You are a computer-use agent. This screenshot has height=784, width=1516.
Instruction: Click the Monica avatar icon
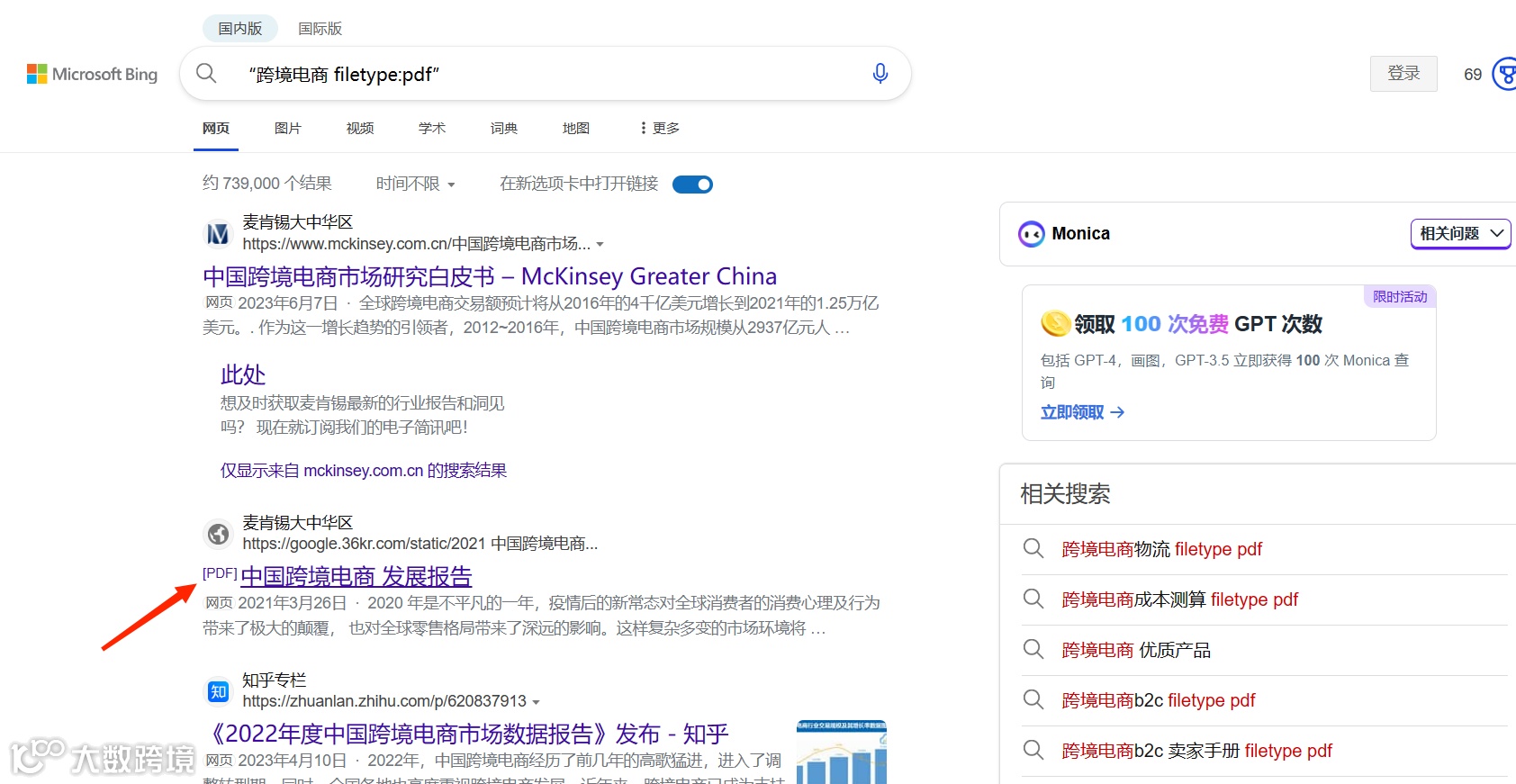point(1032,234)
